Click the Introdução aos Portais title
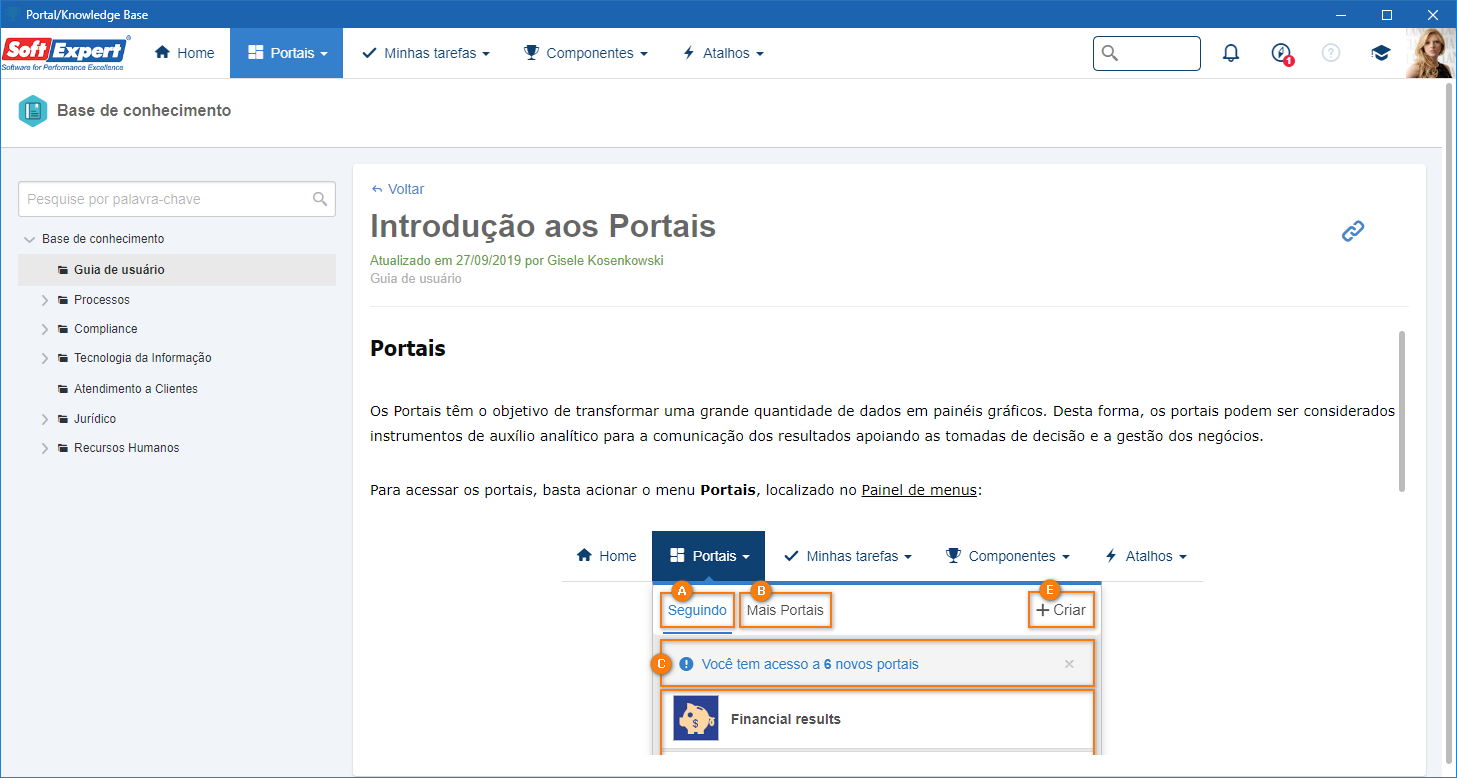The height and width of the screenshot is (778, 1457). [x=543, y=226]
